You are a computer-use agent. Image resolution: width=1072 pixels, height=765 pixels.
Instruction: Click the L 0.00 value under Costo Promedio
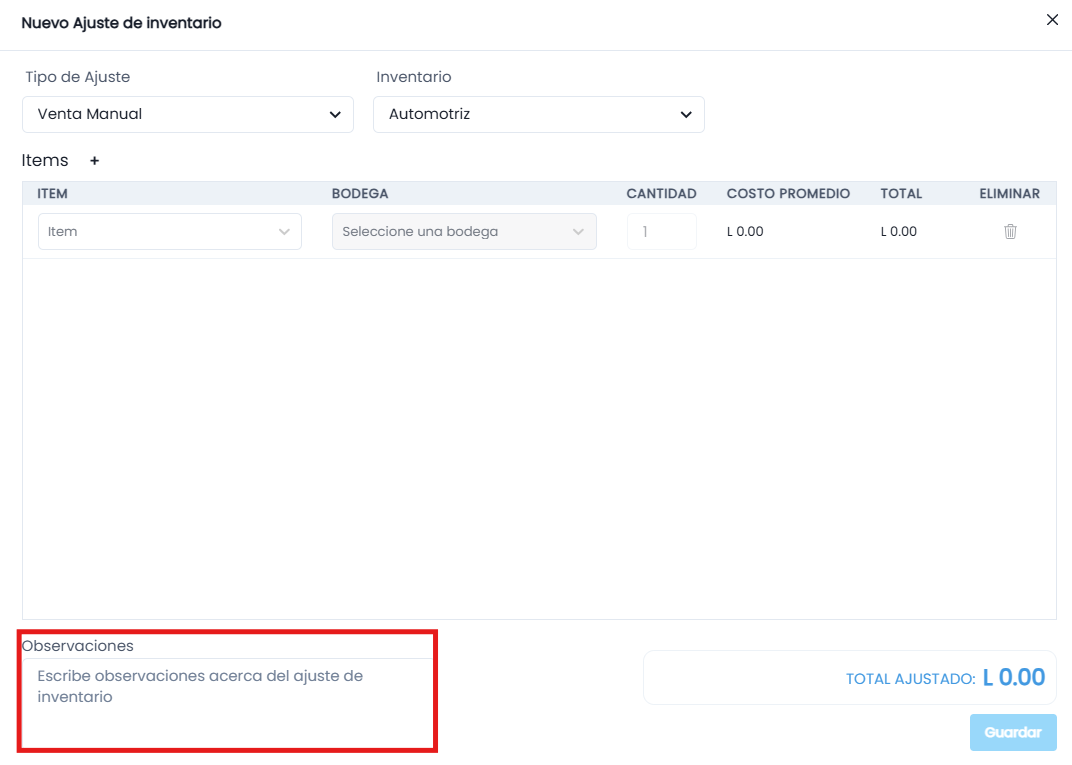coord(745,232)
